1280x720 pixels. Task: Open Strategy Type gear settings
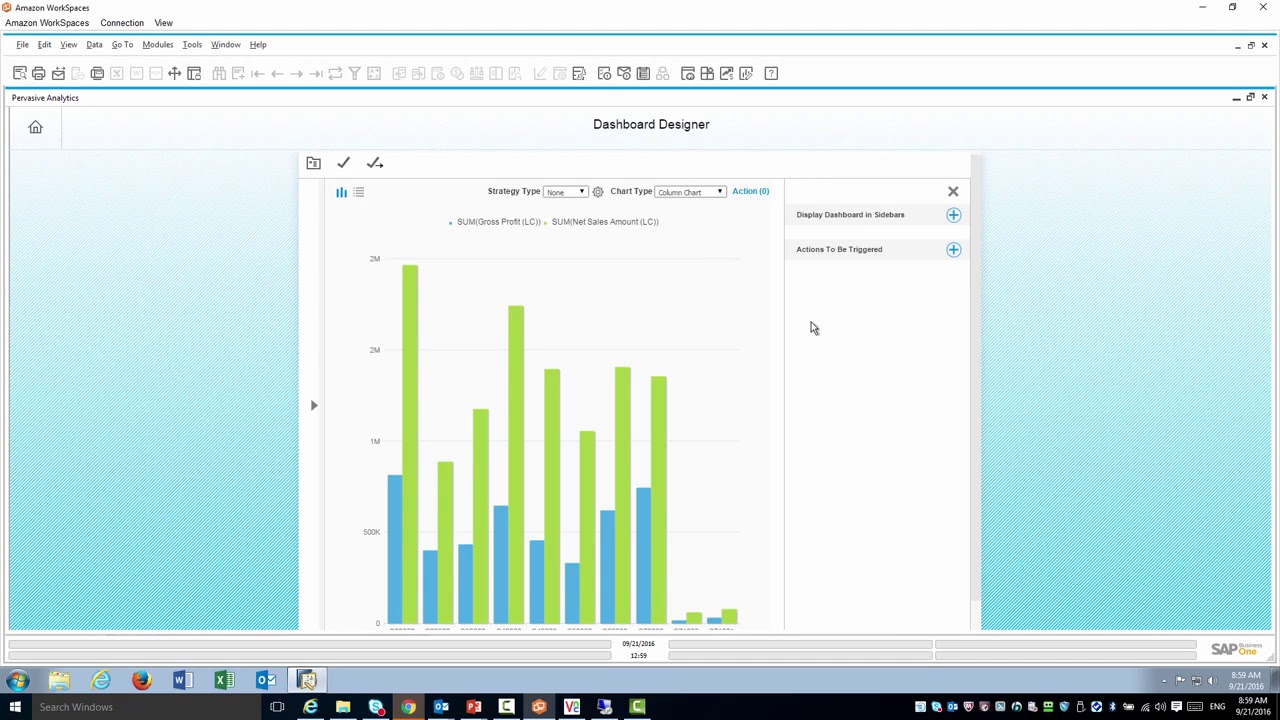click(598, 192)
